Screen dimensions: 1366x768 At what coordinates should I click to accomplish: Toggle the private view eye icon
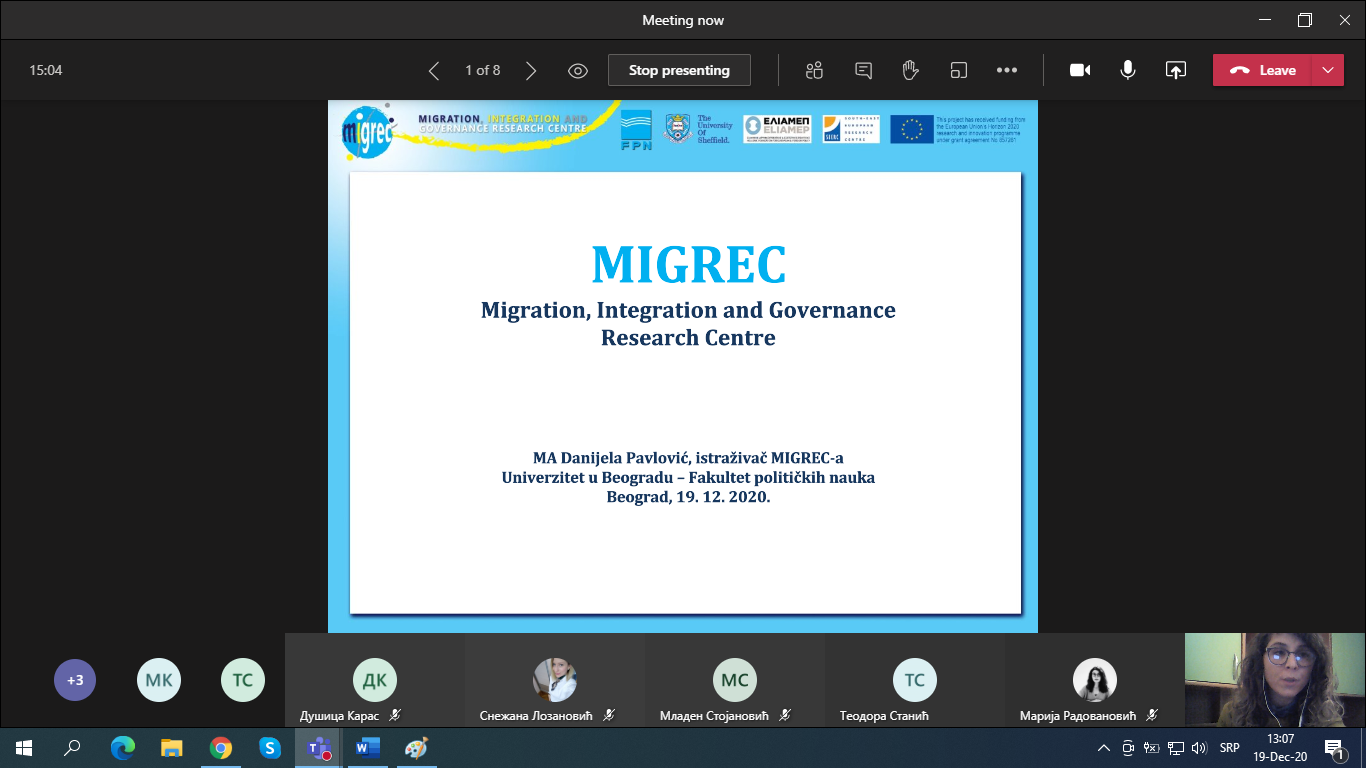[x=577, y=71]
